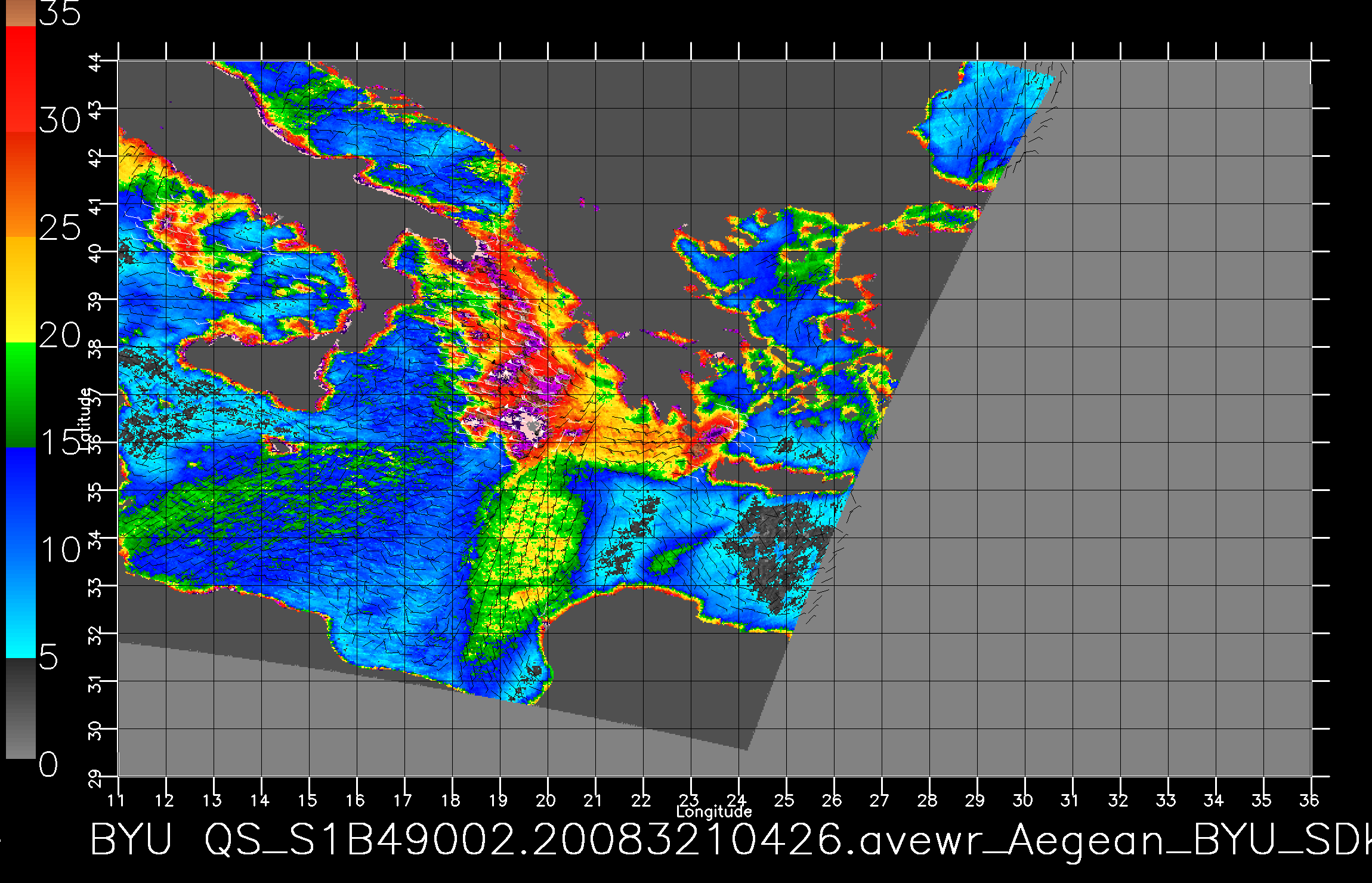This screenshot has height=883, width=1372.
Task: Click the 'Longitude' axis title
Action: [x=714, y=811]
